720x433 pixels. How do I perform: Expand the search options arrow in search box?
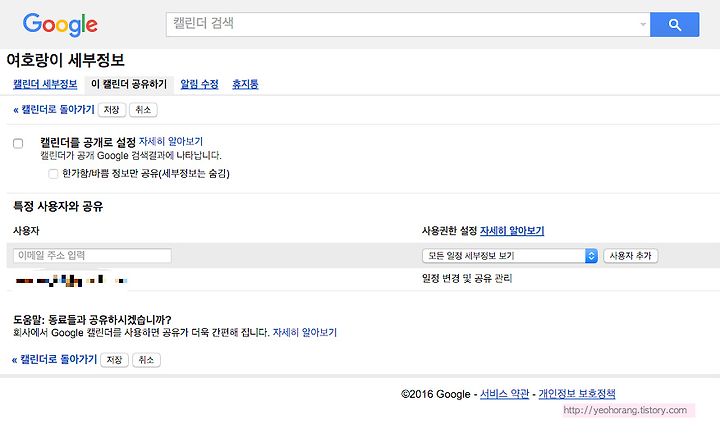point(643,24)
